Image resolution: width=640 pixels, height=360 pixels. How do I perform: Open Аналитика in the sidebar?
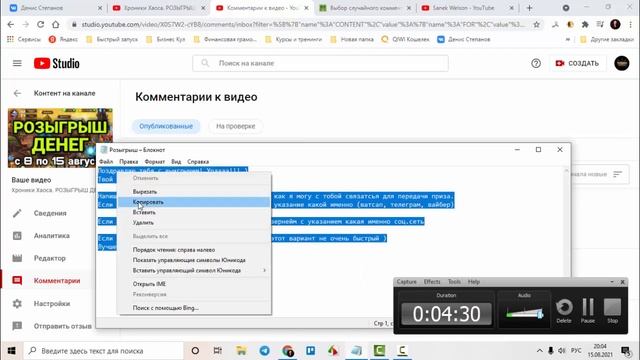tap(51, 236)
